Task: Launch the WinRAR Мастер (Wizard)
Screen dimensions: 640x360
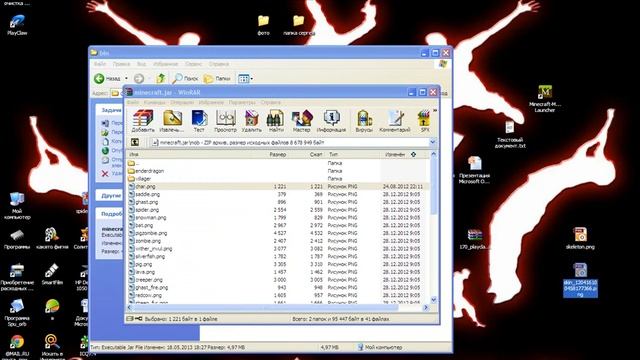Action: pos(302,121)
